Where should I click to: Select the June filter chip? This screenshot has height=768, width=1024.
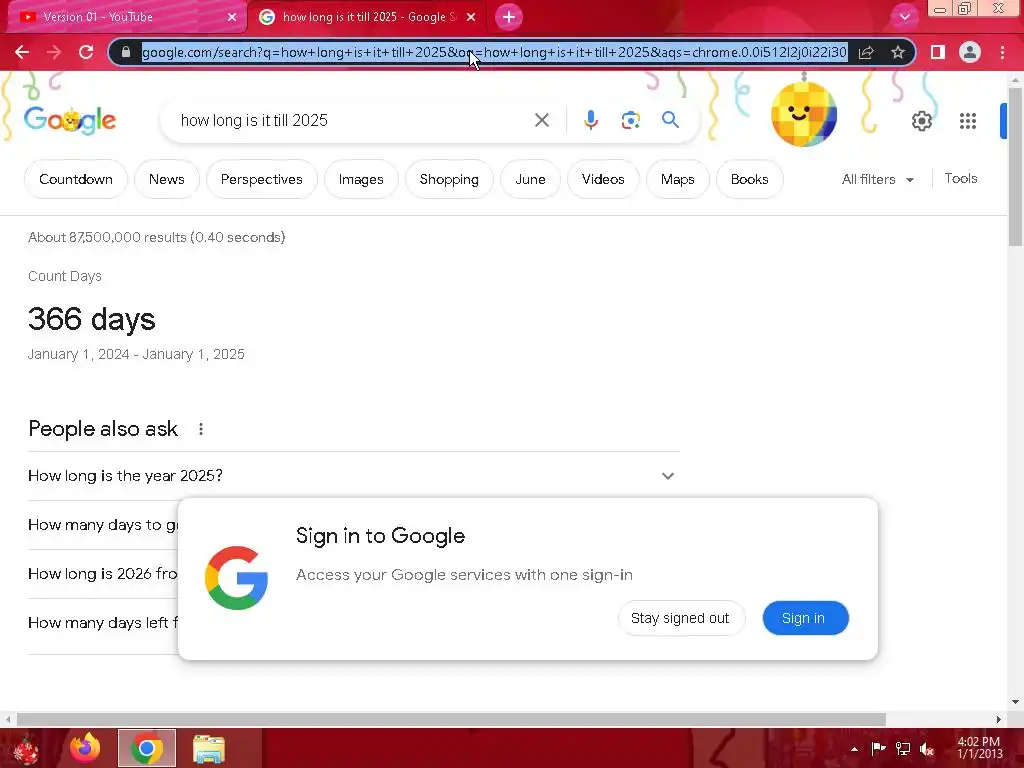tap(530, 179)
